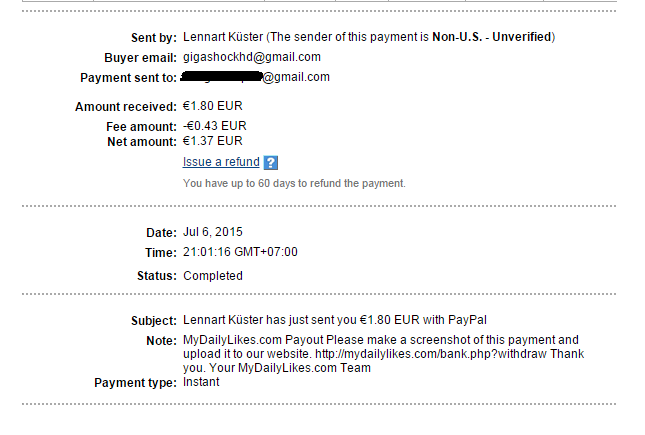Click the €1.80 EUR amount received value
Viewport: 645px width, 435px height.
pos(213,107)
